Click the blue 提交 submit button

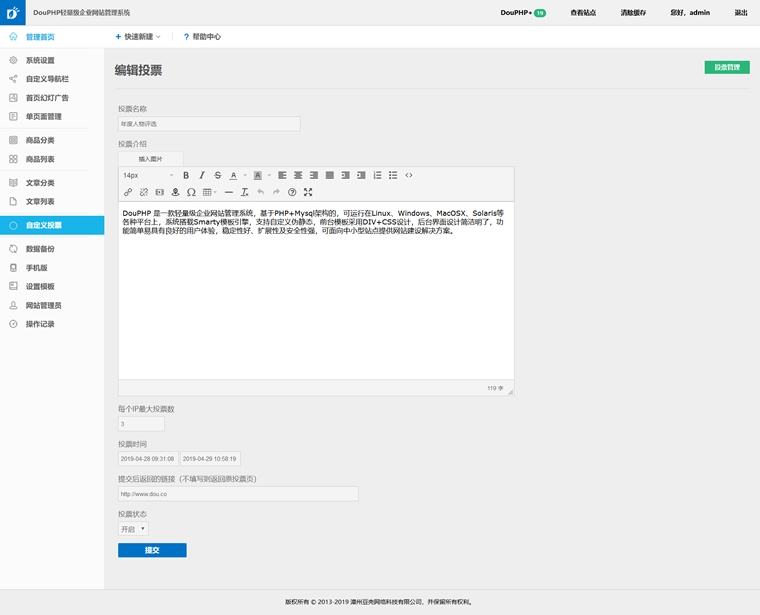click(152, 550)
